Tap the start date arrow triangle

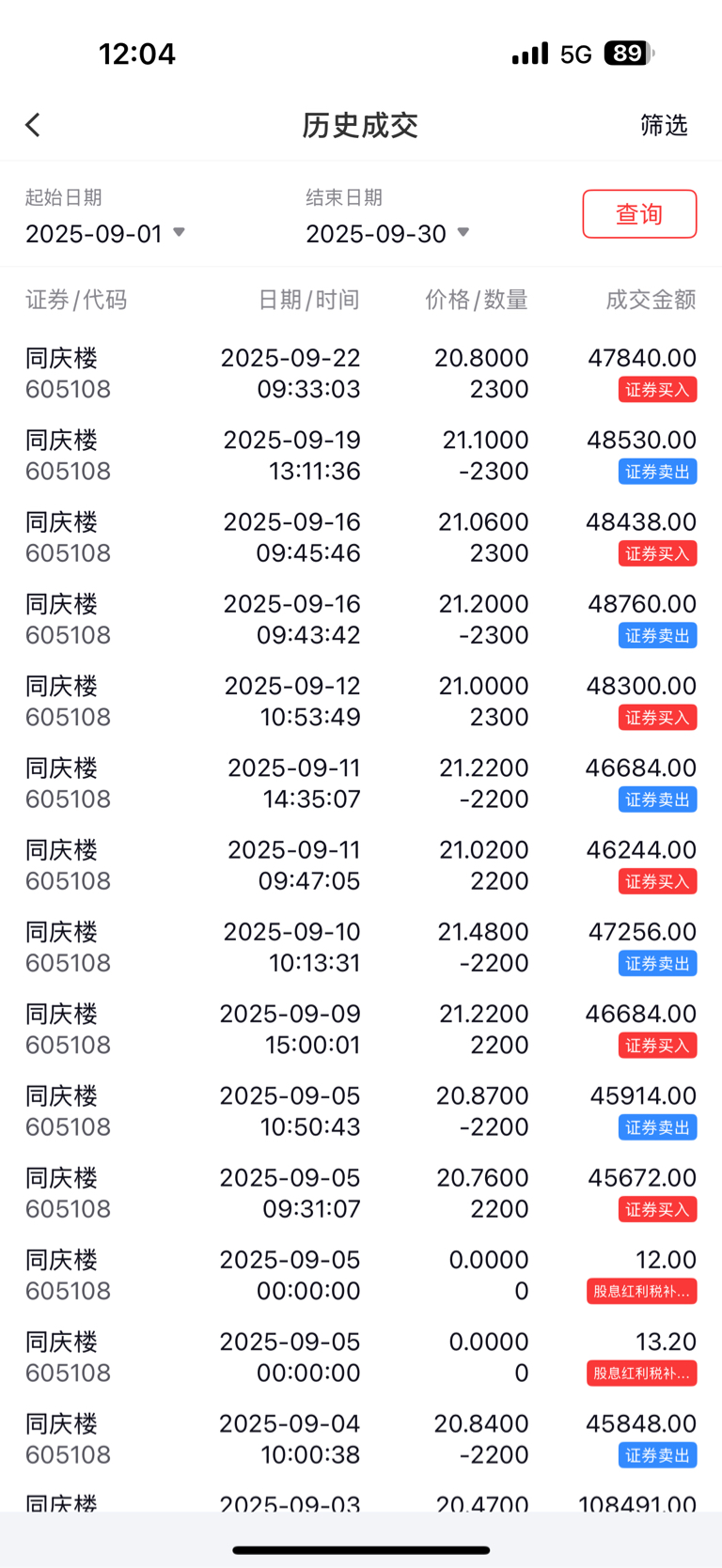[179, 232]
